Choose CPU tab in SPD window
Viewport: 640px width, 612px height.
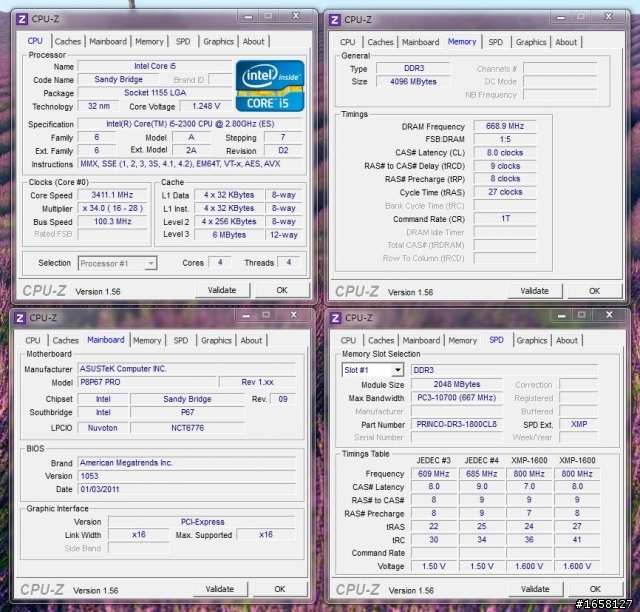pyautogui.click(x=348, y=340)
